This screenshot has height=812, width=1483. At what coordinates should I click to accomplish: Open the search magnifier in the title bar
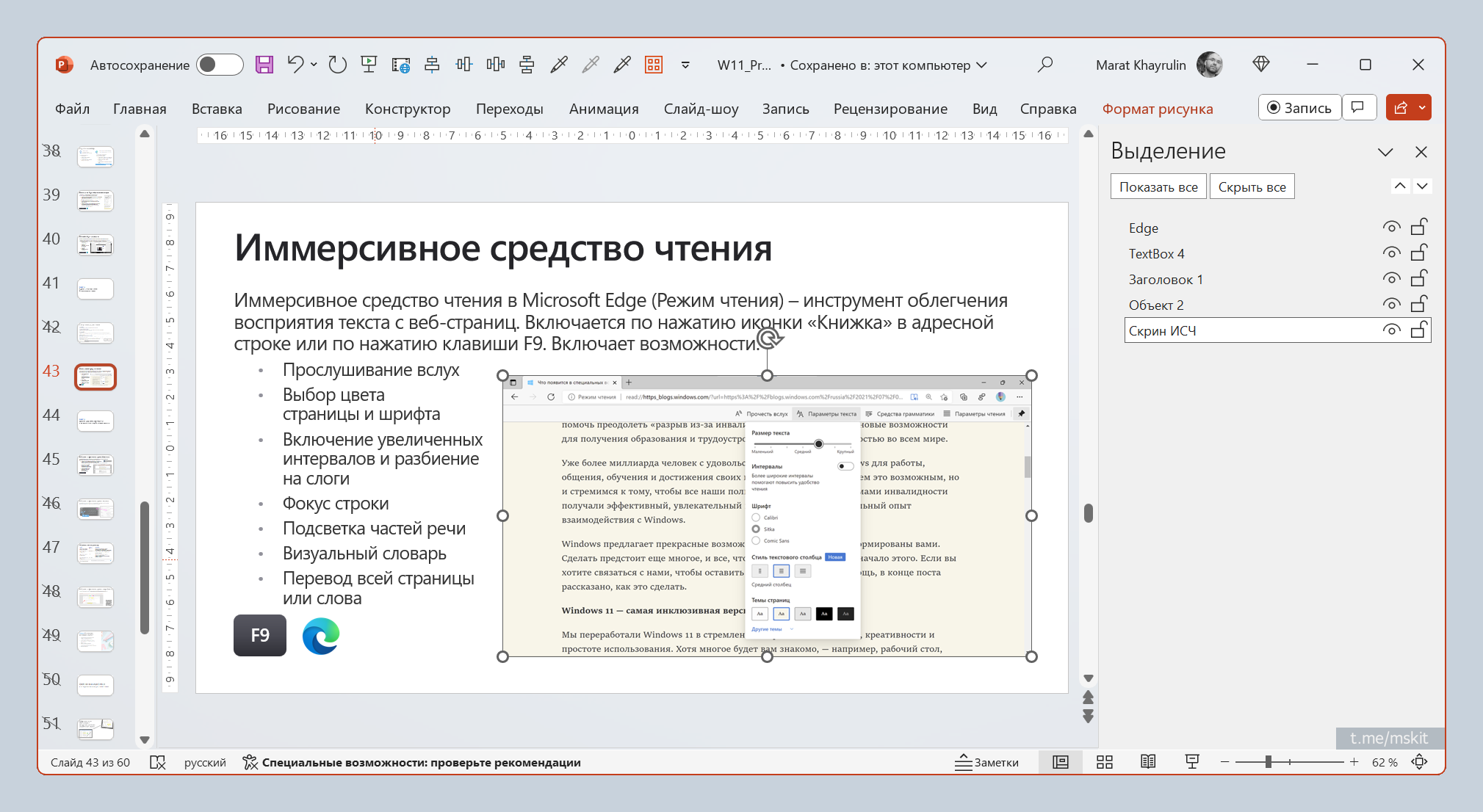click(1045, 65)
